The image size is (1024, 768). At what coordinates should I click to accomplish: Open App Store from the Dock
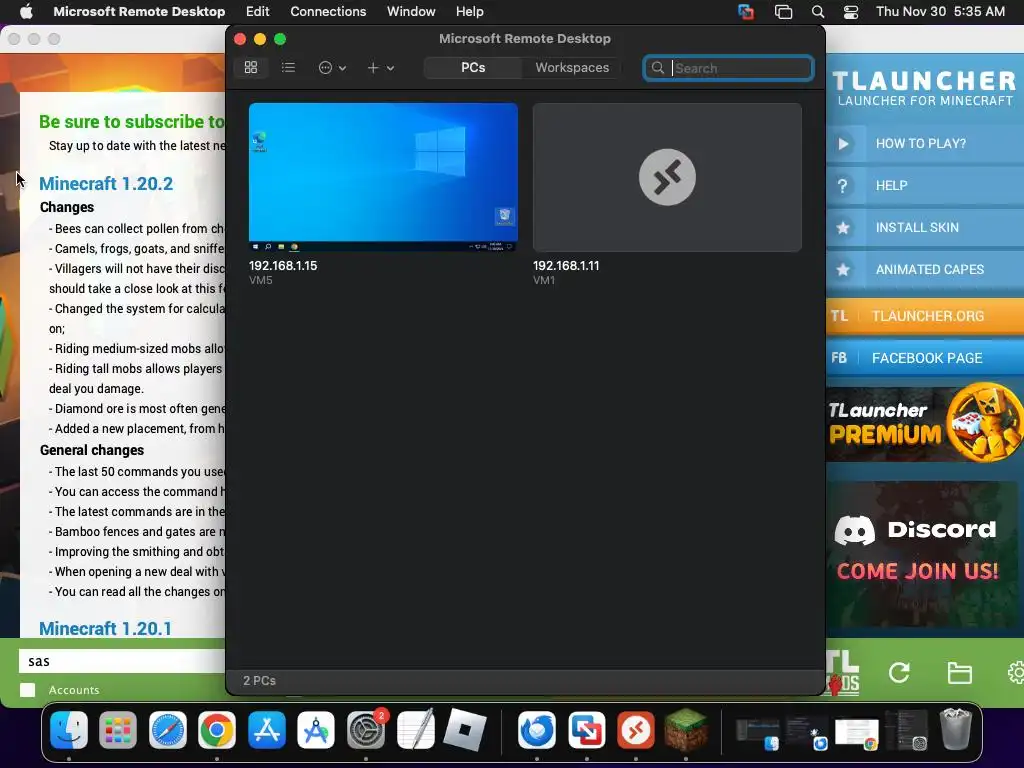click(266, 729)
